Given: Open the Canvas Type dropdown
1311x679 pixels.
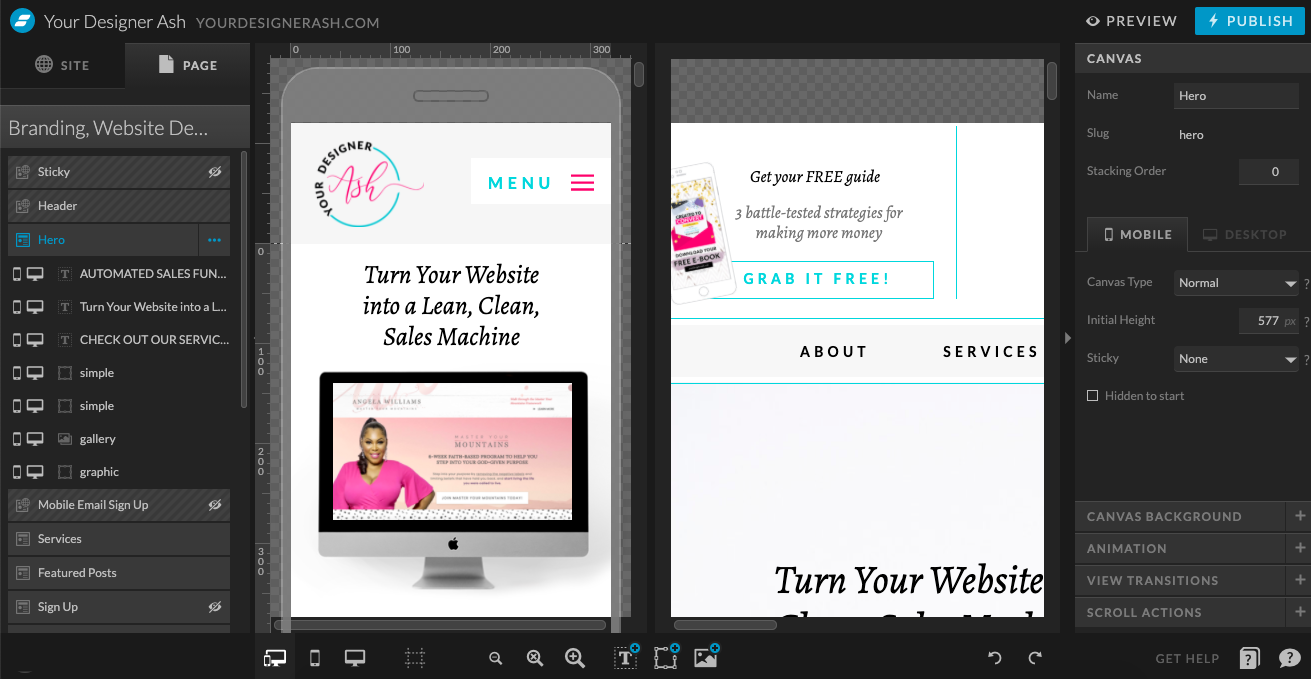Looking at the screenshot, I should [x=1236, y=283].
